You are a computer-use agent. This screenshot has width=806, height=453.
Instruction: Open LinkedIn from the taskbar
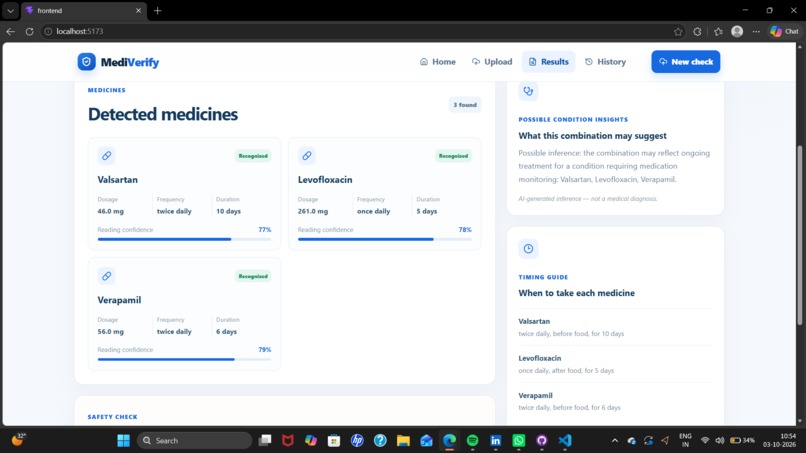pyautogui.click(x=496, y=441)
